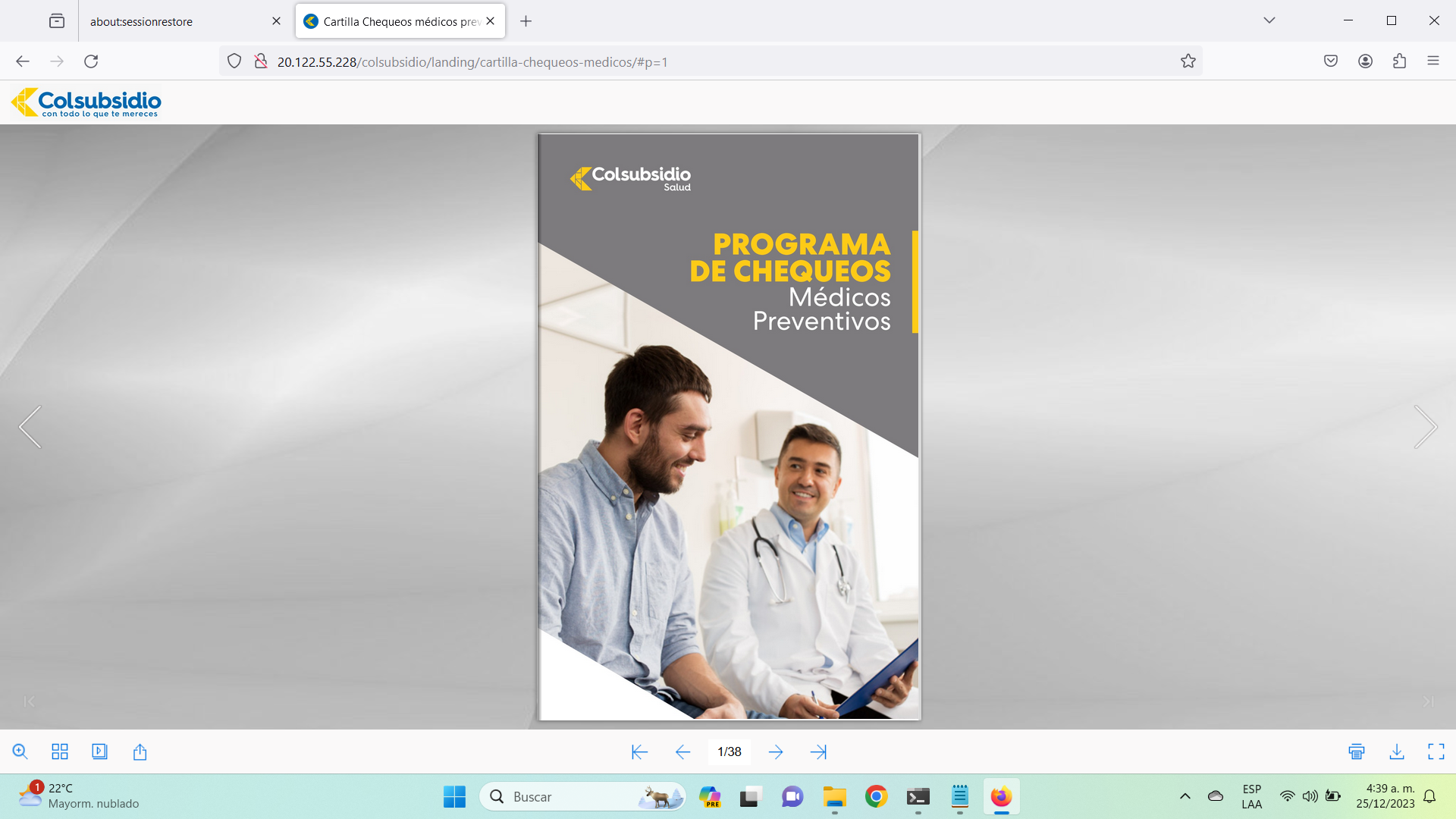Jump to first page arrow button

click(639, 752)
